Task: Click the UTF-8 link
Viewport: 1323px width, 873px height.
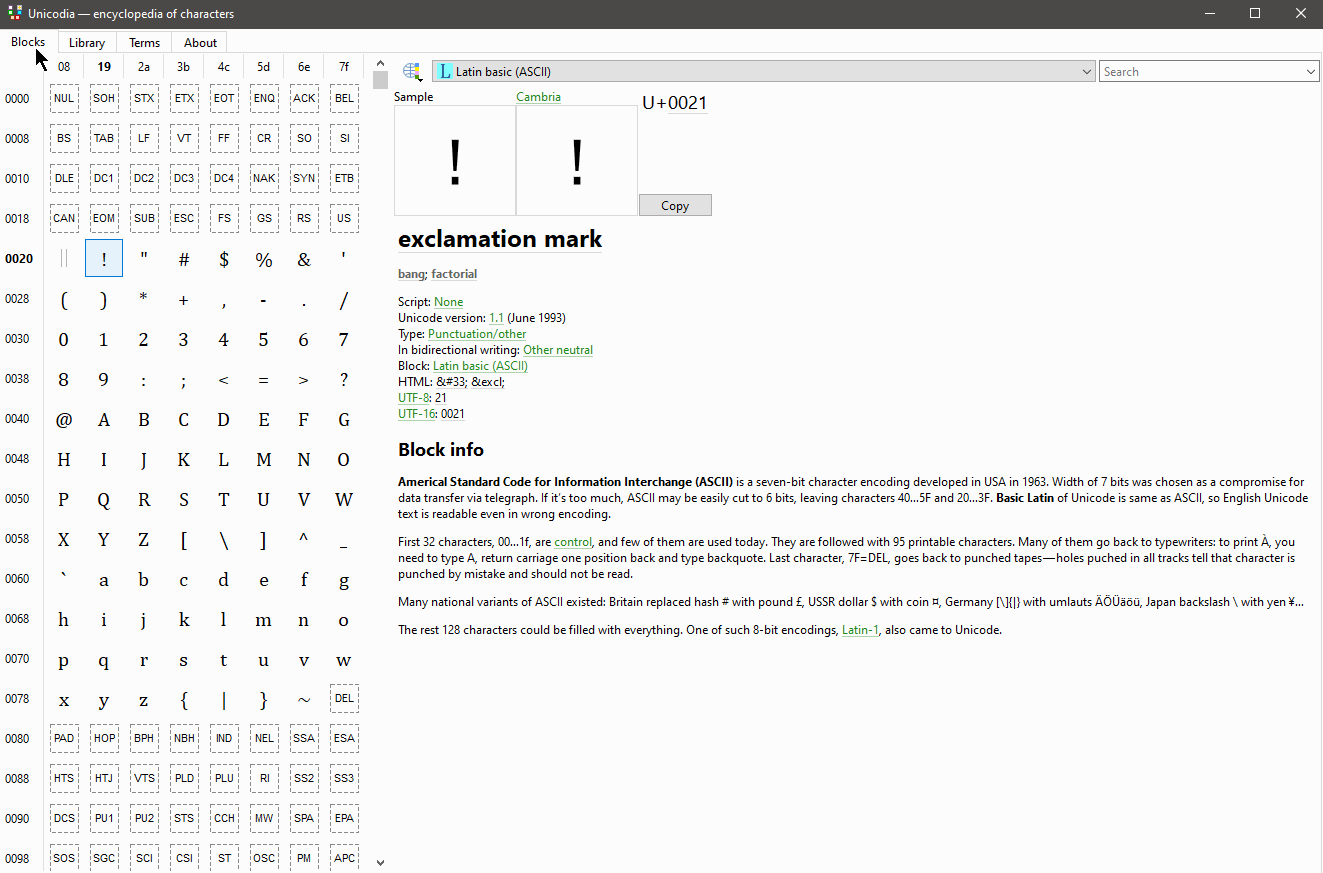Action: 414,398
